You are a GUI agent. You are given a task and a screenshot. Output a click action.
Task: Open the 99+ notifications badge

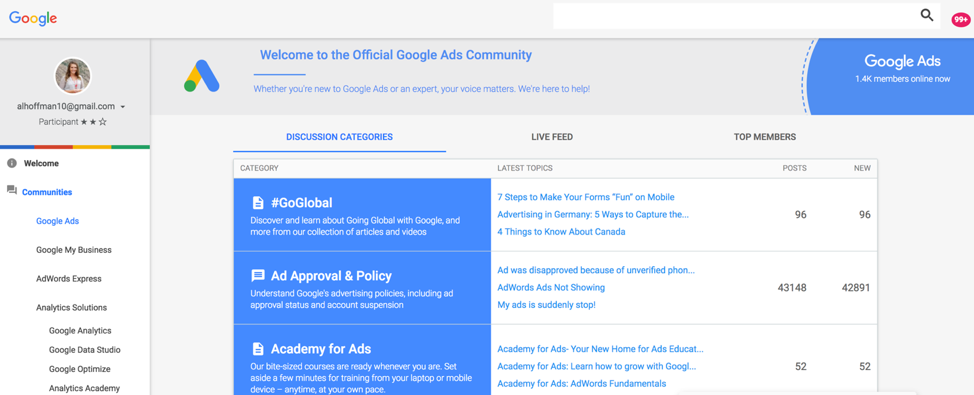(x=960, y=20)
